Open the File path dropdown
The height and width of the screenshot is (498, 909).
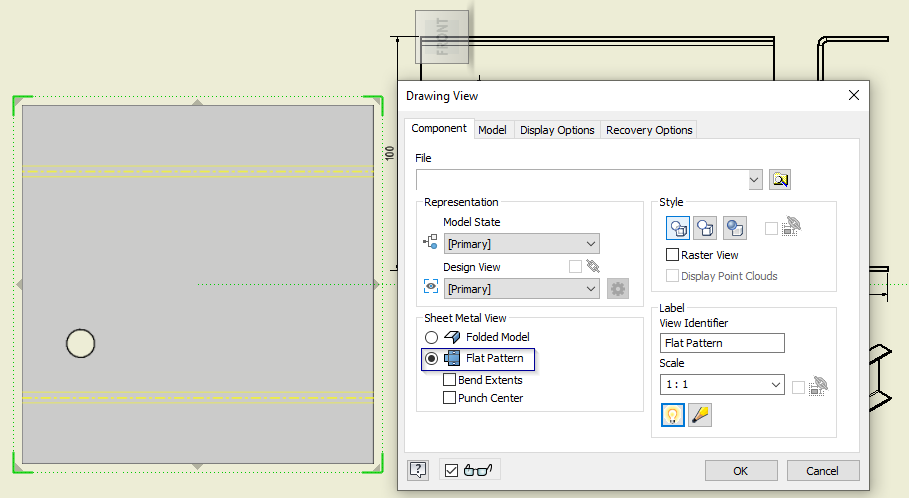[754, 180]
